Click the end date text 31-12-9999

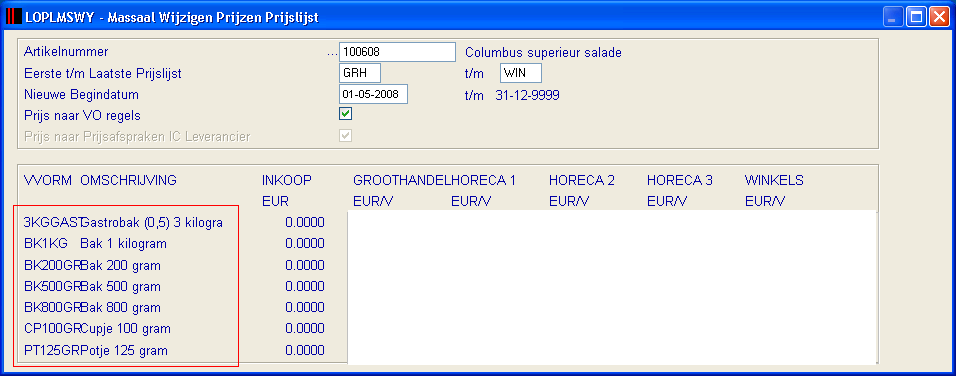pos(528,95)
